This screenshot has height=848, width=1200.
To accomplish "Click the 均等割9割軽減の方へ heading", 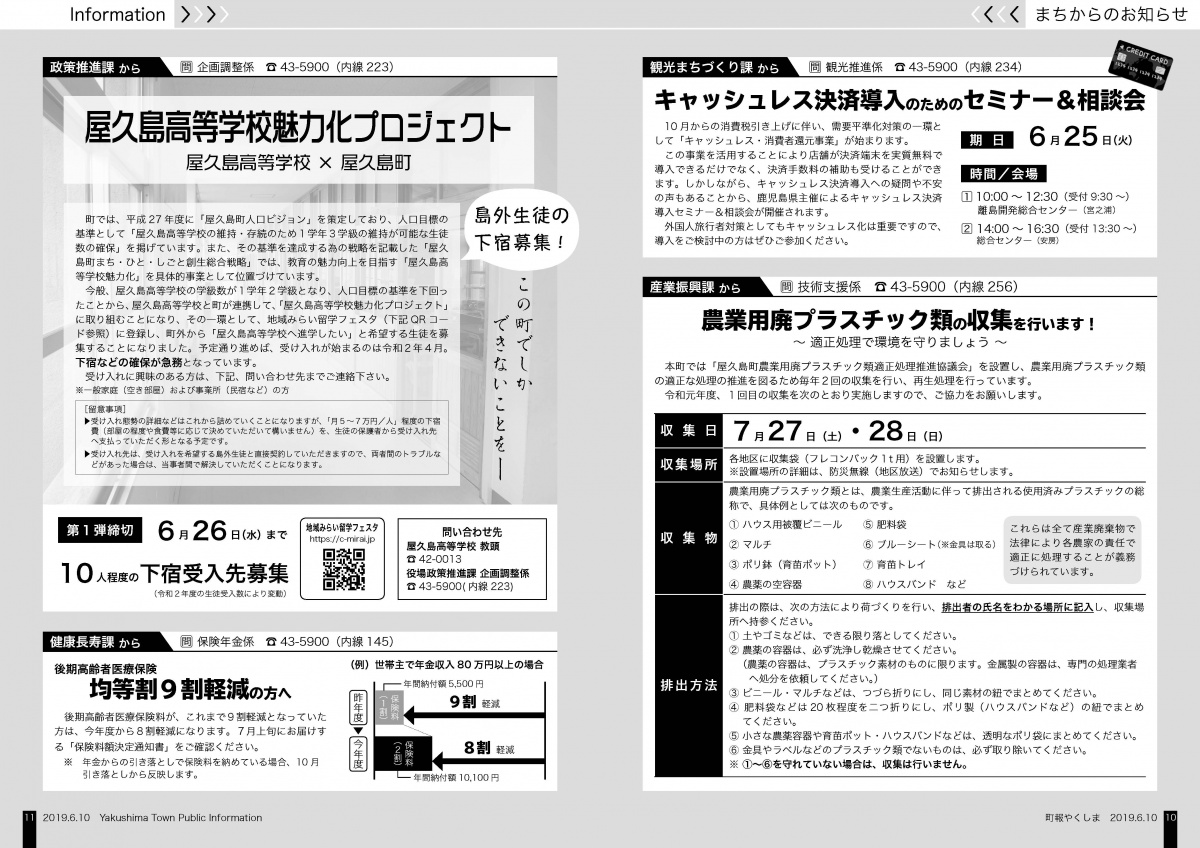I will (189, 691).
